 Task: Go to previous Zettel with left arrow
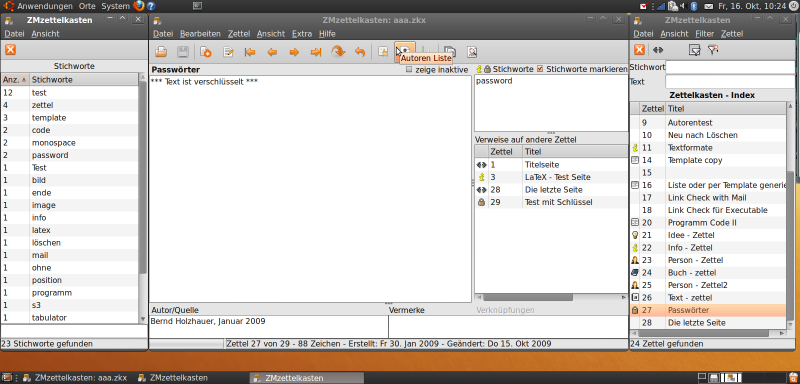tap(272, 52)
